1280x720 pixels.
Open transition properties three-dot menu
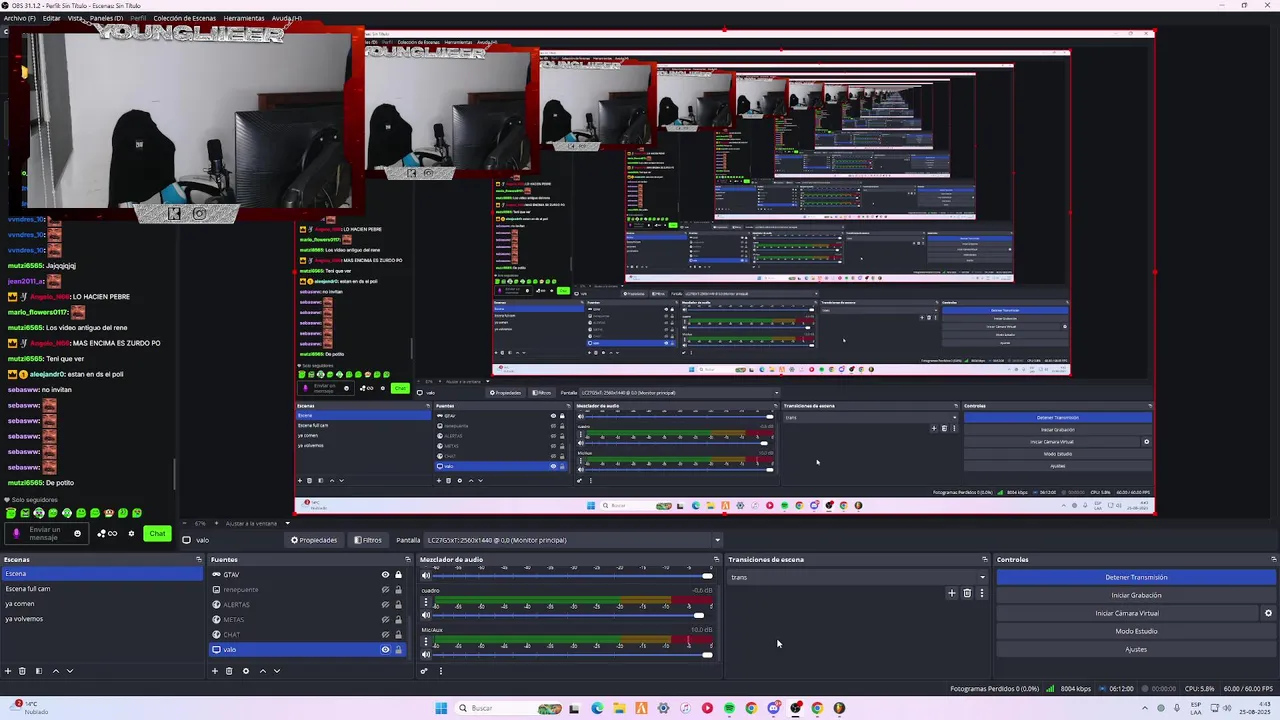981,593
